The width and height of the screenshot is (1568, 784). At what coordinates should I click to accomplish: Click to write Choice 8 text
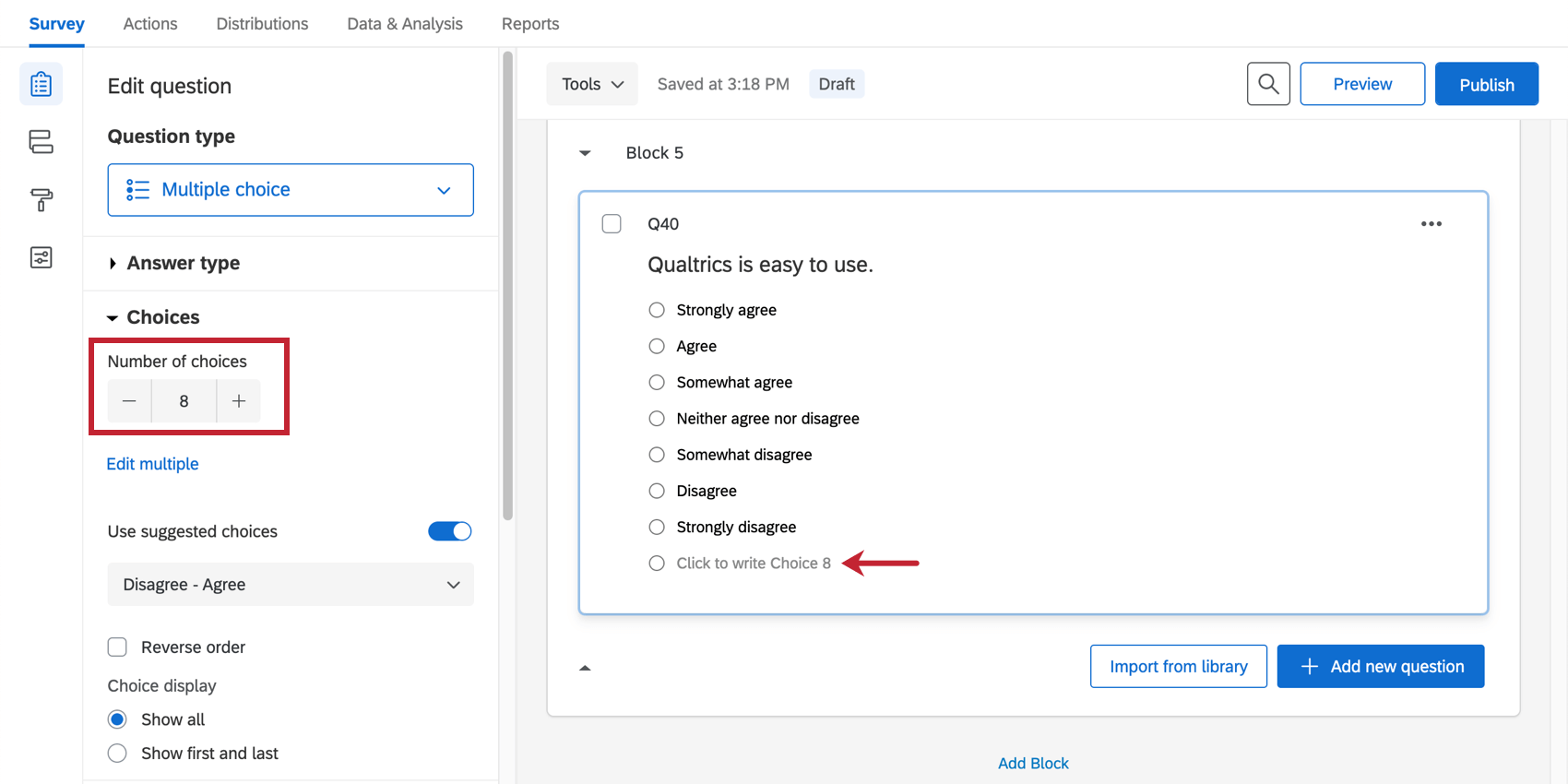(x=754, y=564)
